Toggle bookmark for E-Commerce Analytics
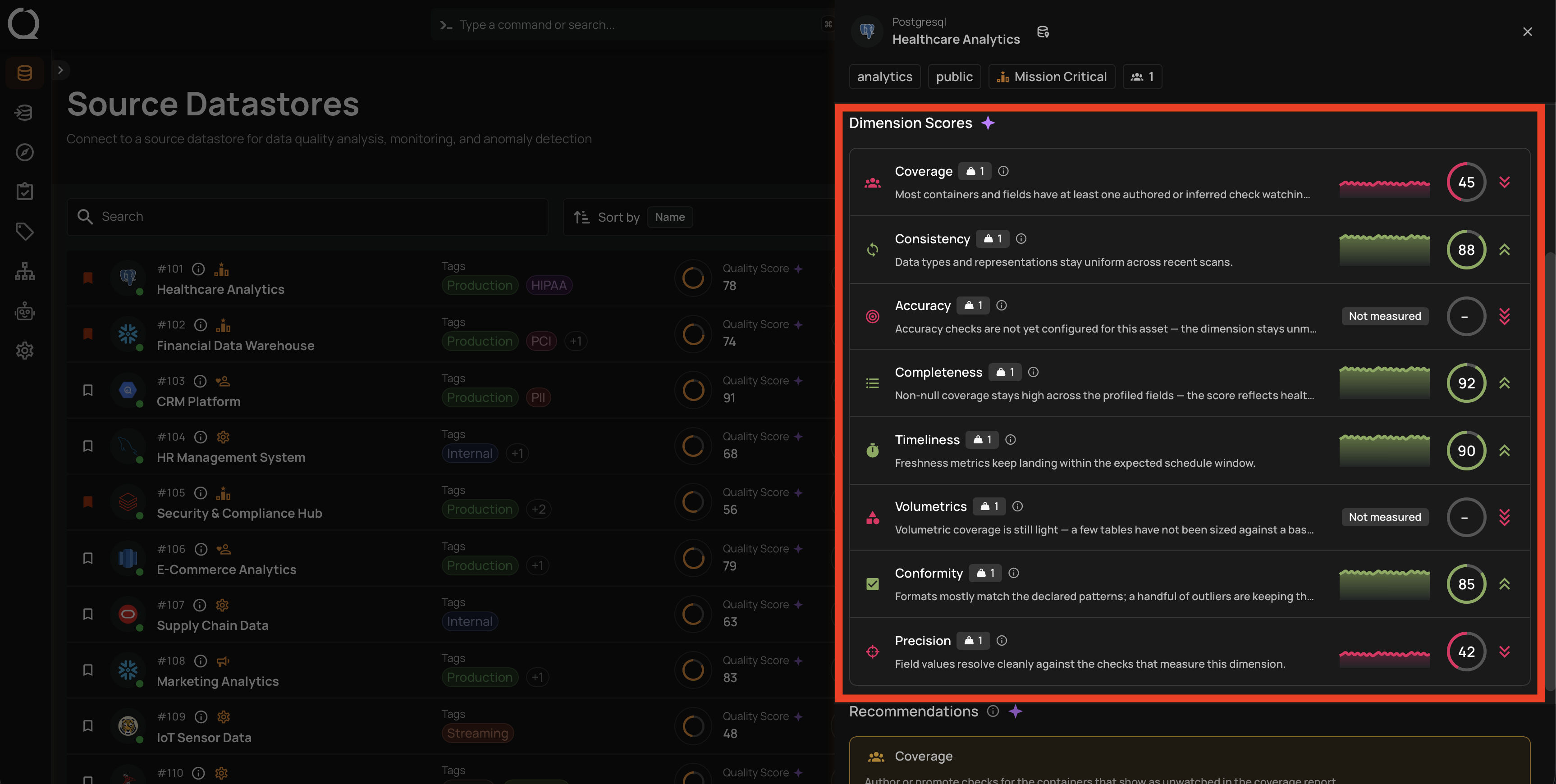The width and height of the screenshot is (1556, 784). tap(88, 558)
